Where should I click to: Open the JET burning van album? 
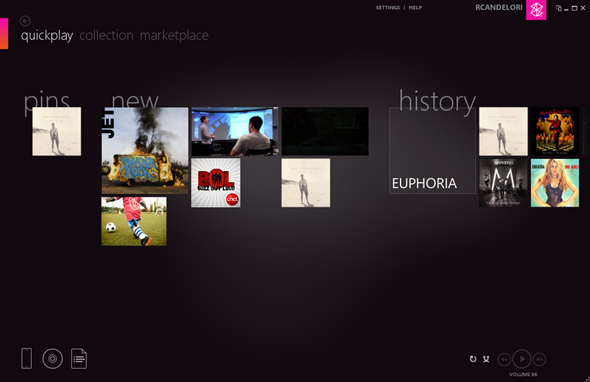pyautogui.click(x=145, y=151)
